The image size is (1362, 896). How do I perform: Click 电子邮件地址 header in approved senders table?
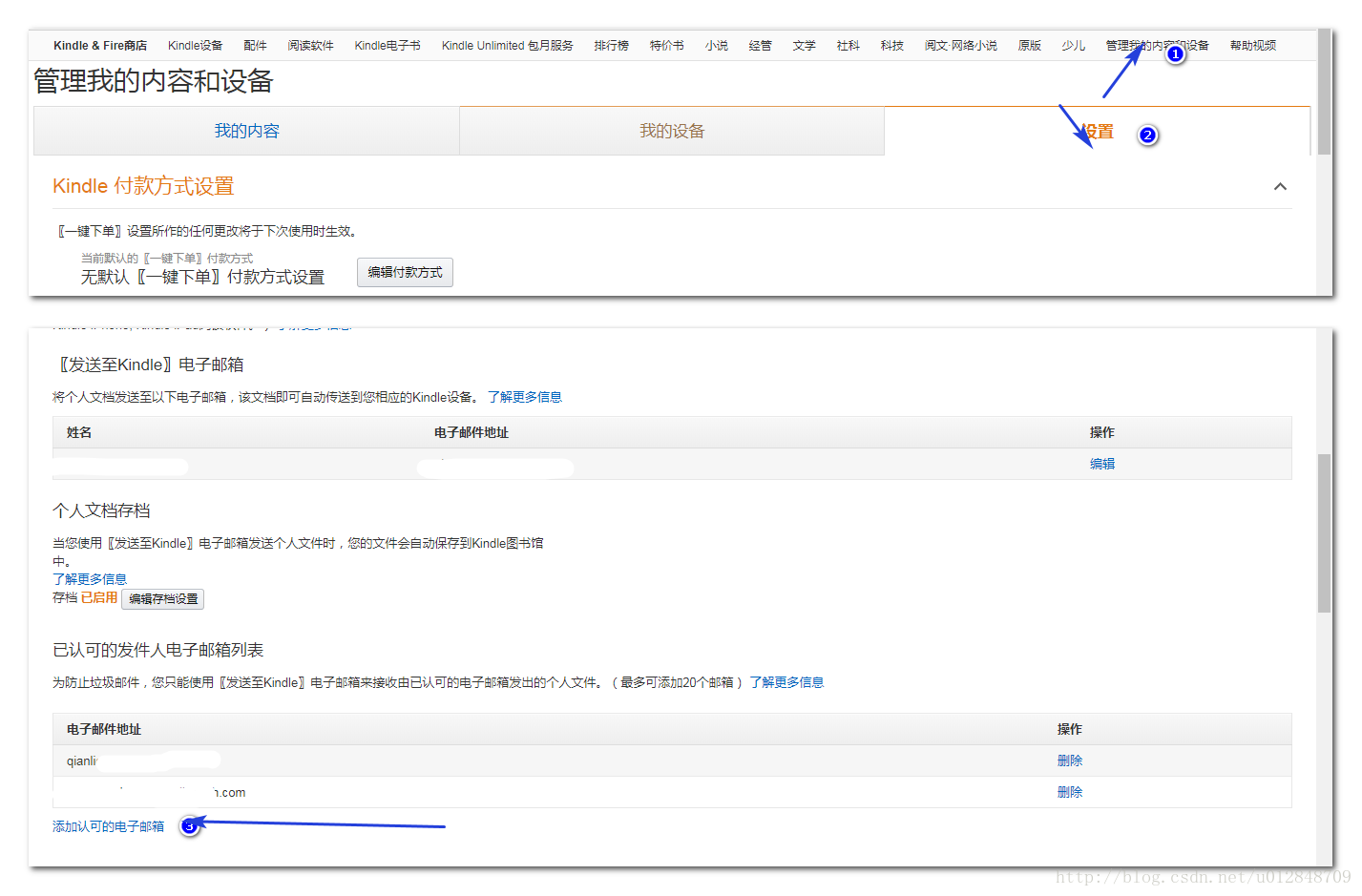[104, 729]
